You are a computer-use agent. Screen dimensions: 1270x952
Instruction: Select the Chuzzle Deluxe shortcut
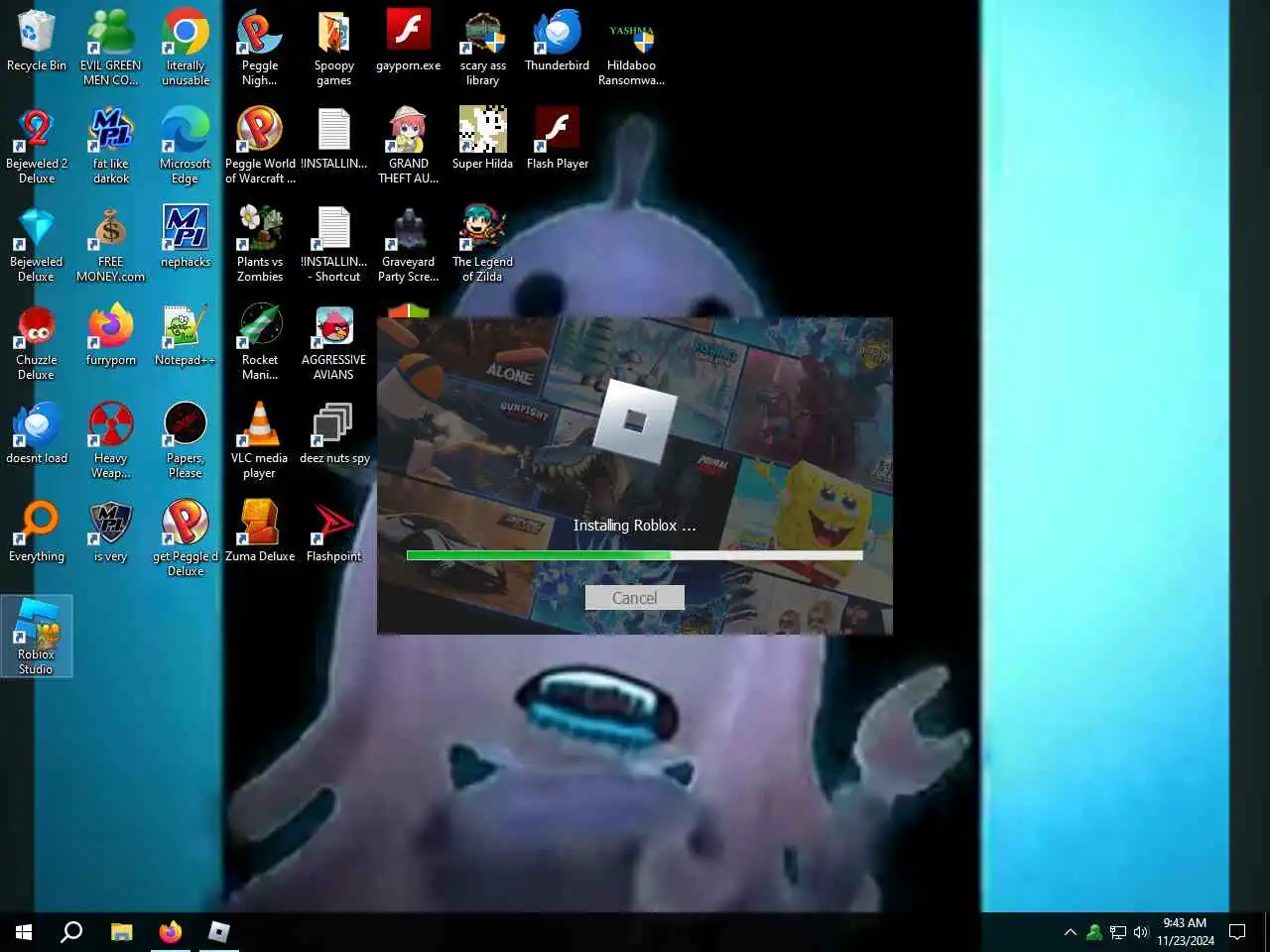pyautogui.click(x=37, y=342)
